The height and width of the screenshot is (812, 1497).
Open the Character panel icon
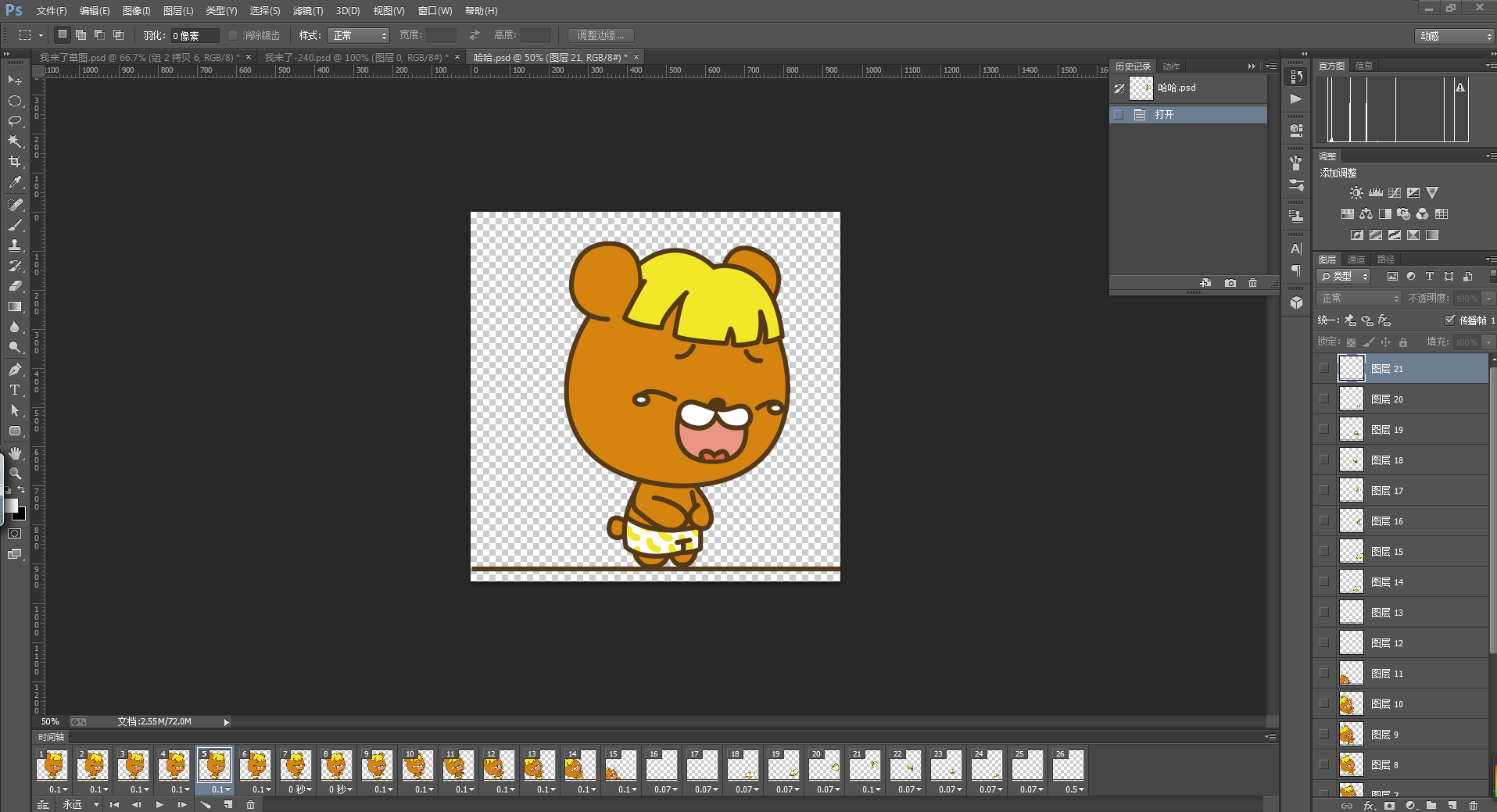1296,249
